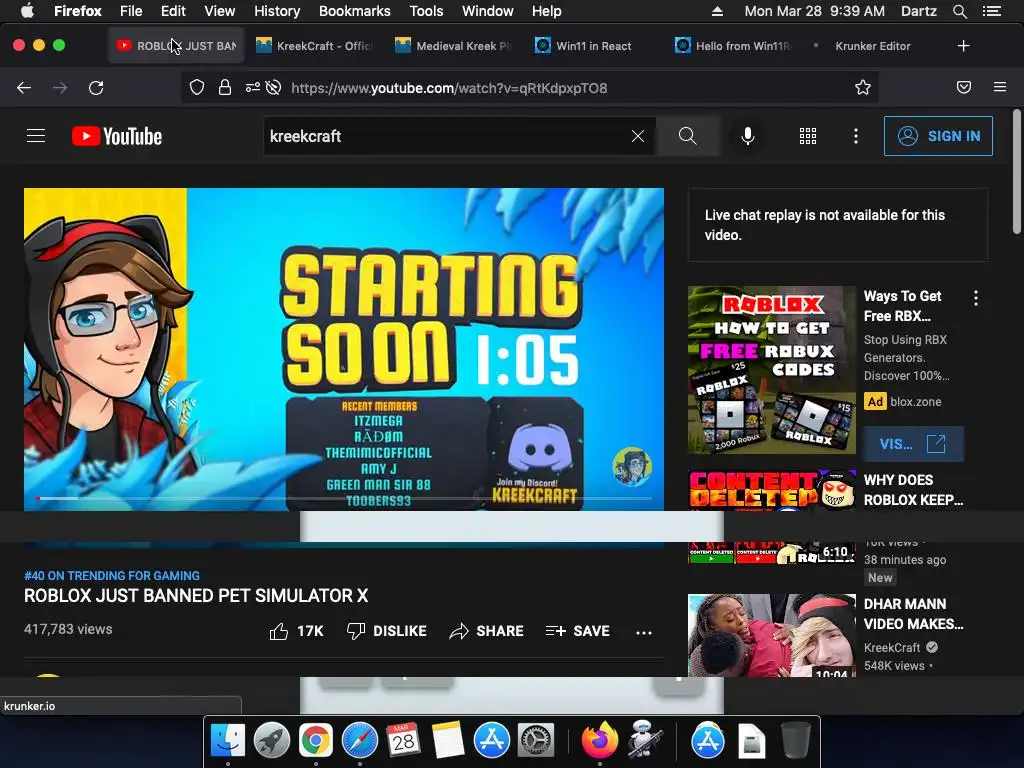Viewport: 1024px width, 768px height.
Task: Open Trash in the Dock
Action: (x=795, y=741)
